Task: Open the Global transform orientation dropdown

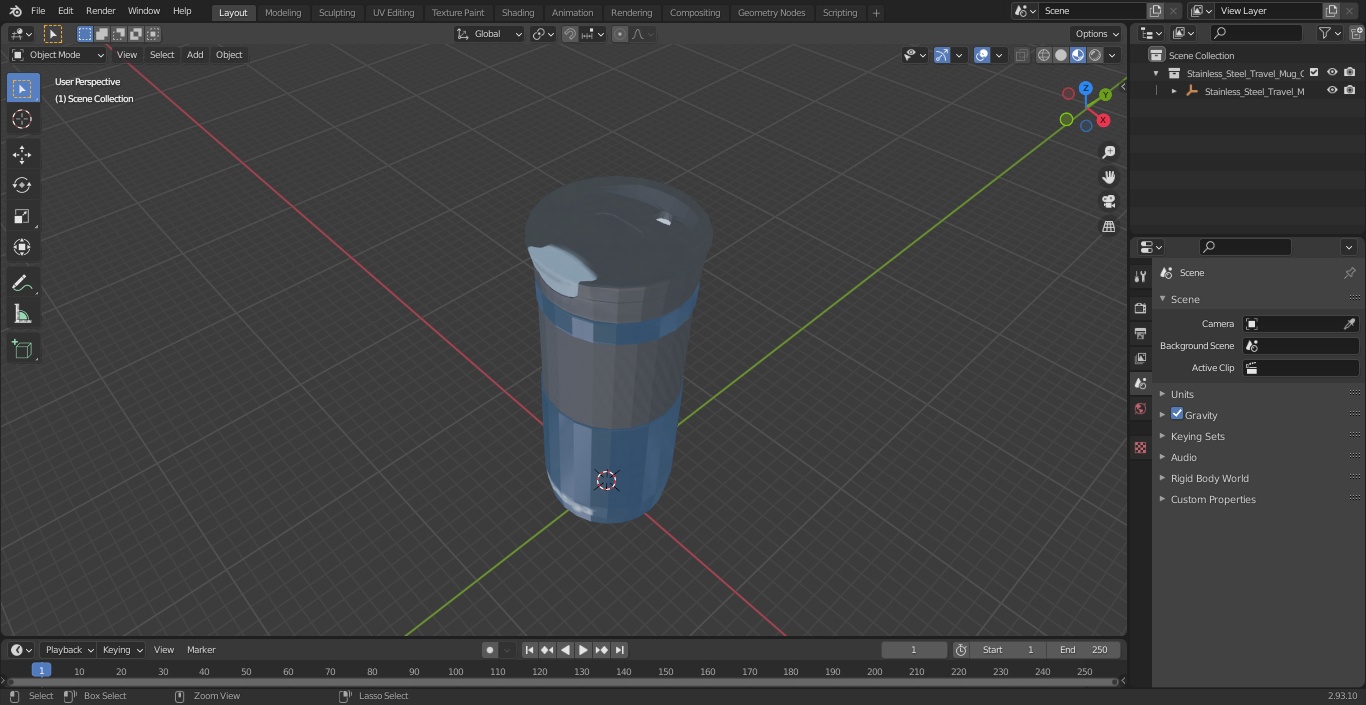Action: click(x=490, y=34)
